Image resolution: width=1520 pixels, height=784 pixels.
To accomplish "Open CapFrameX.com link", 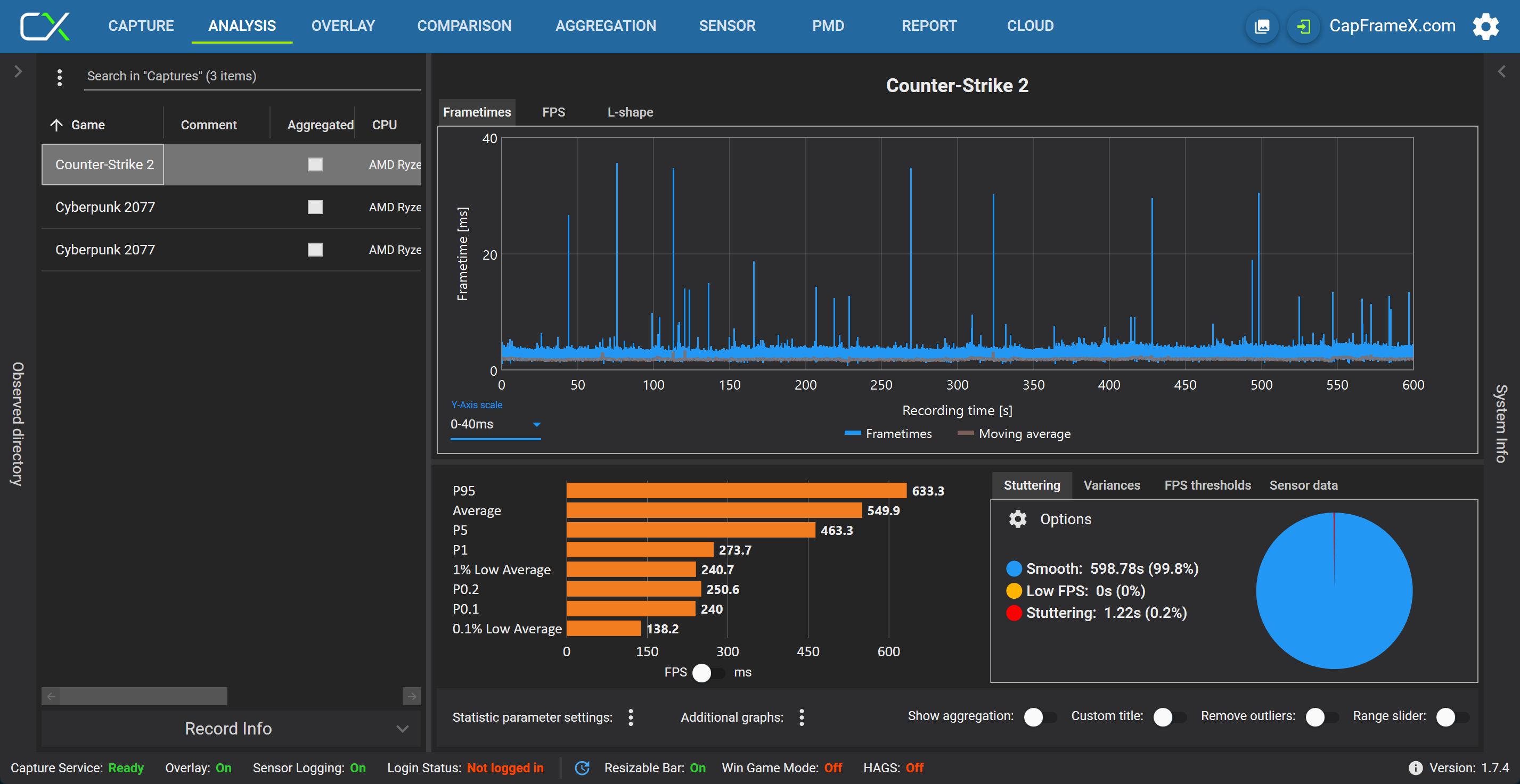I will (1392, 26).
